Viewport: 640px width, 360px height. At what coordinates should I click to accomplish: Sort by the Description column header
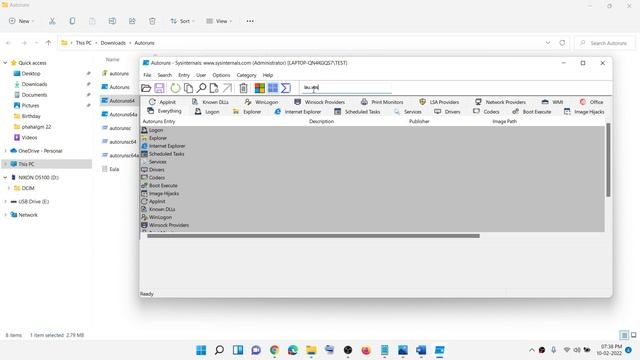[321, 121]
